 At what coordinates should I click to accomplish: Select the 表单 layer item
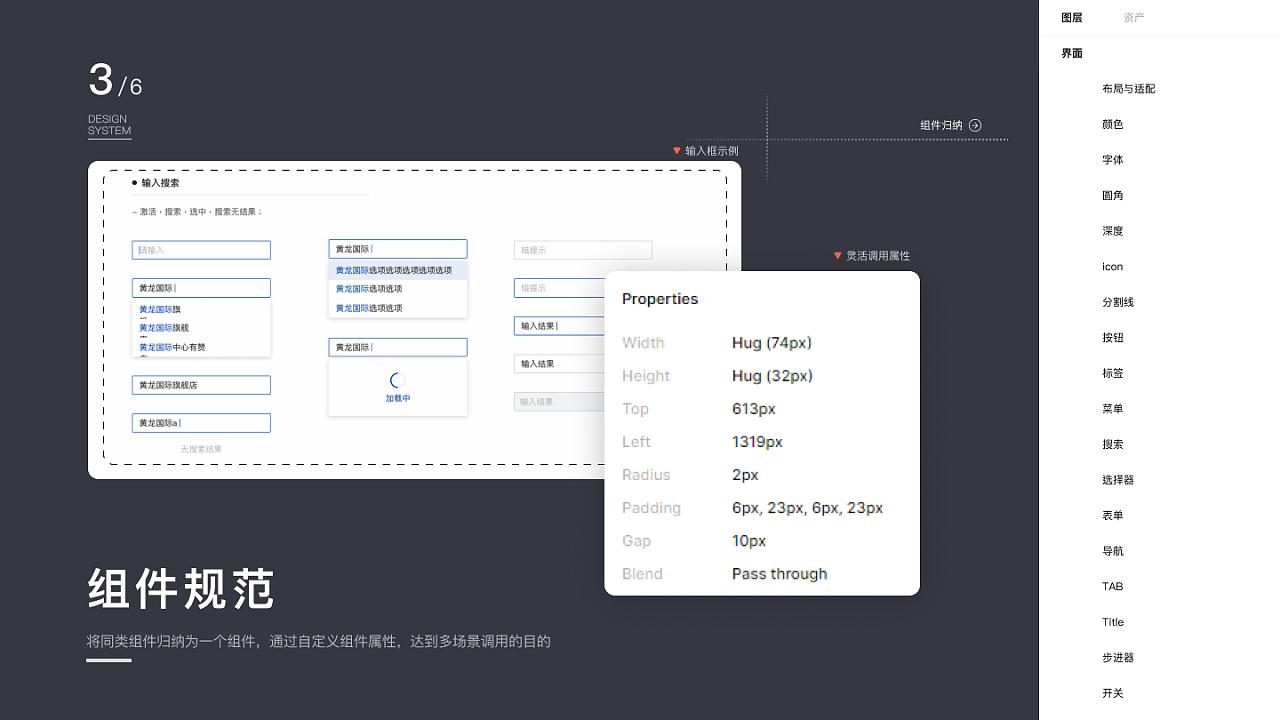[1112, 515]
